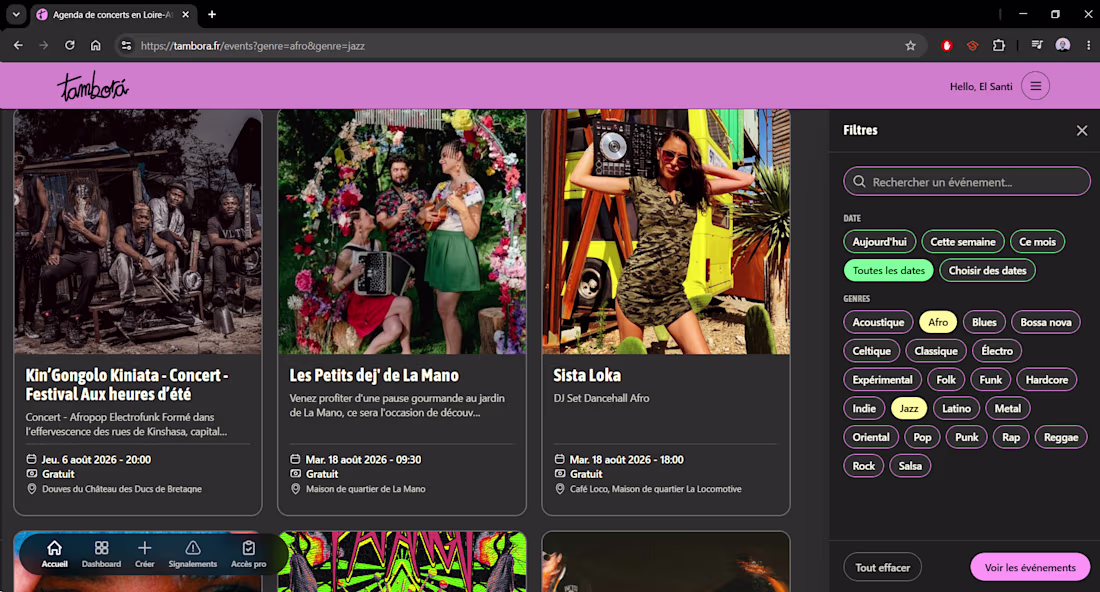1100x592 pixels.
Task: Enable the Acoustique genre filter
Action: 878,323
